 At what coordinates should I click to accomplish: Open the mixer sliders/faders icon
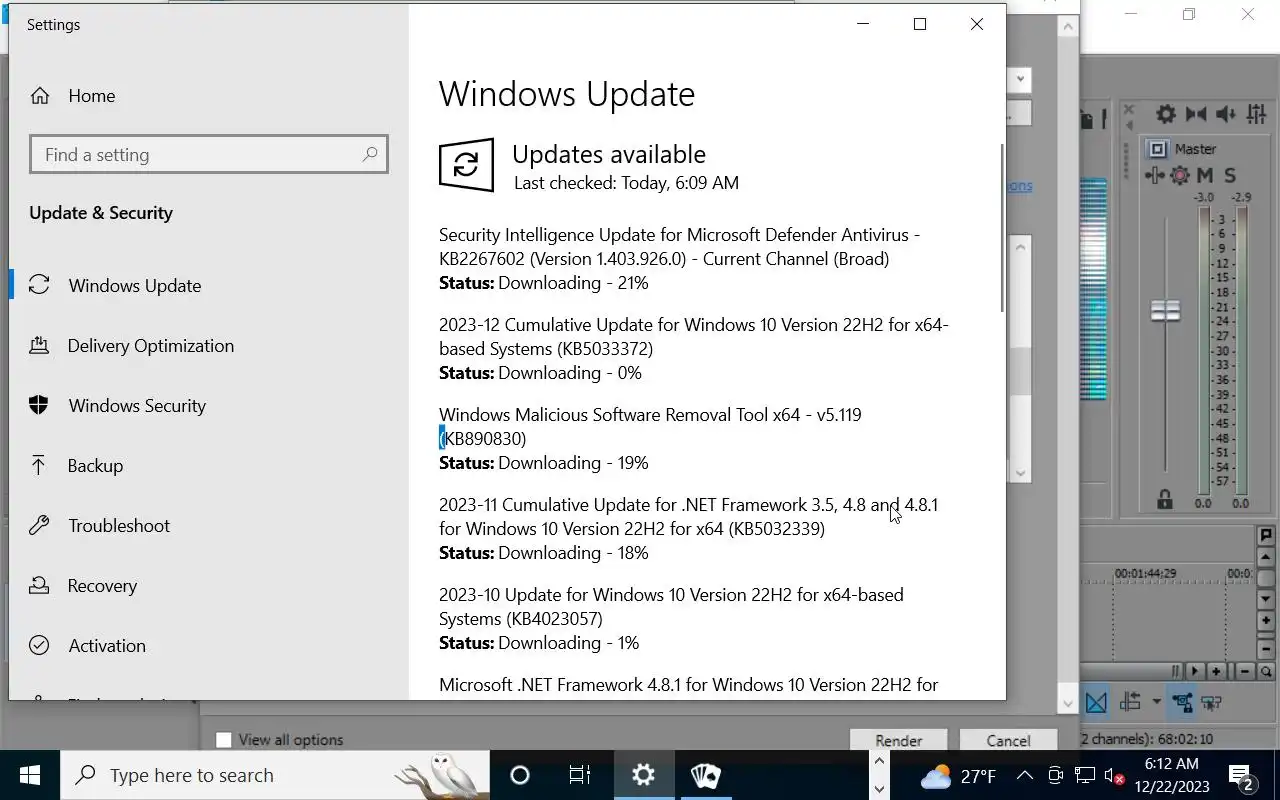pos(1255,114)
